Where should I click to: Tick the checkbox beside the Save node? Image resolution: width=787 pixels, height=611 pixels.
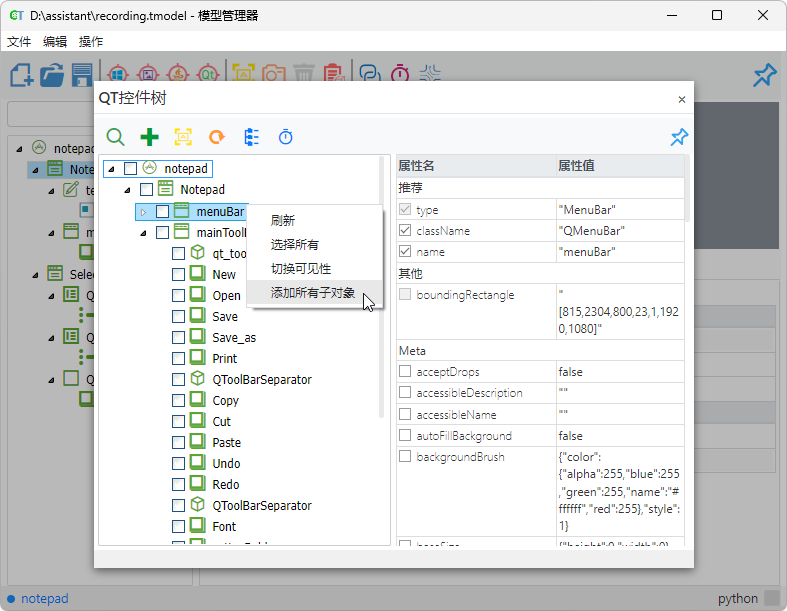tap(178, 316)
